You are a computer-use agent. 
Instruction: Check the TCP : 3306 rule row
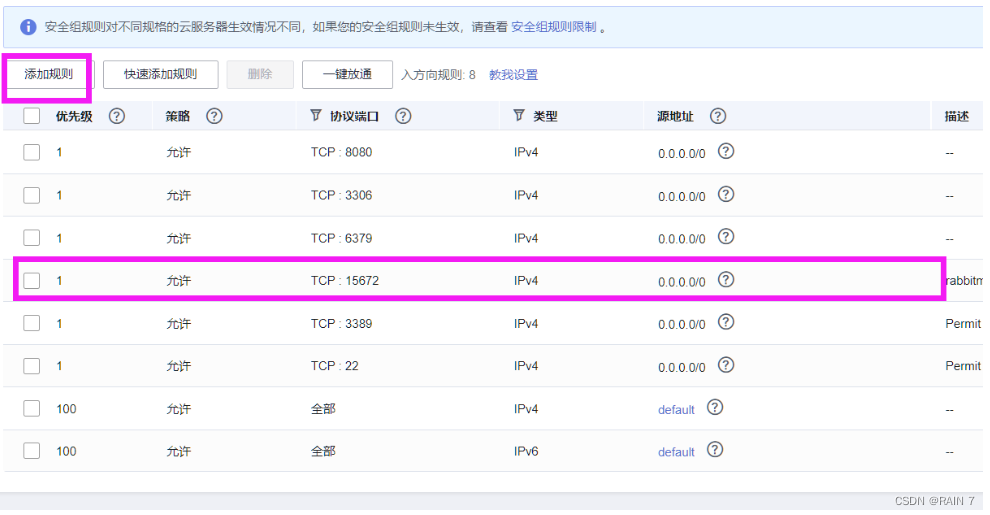32,195
